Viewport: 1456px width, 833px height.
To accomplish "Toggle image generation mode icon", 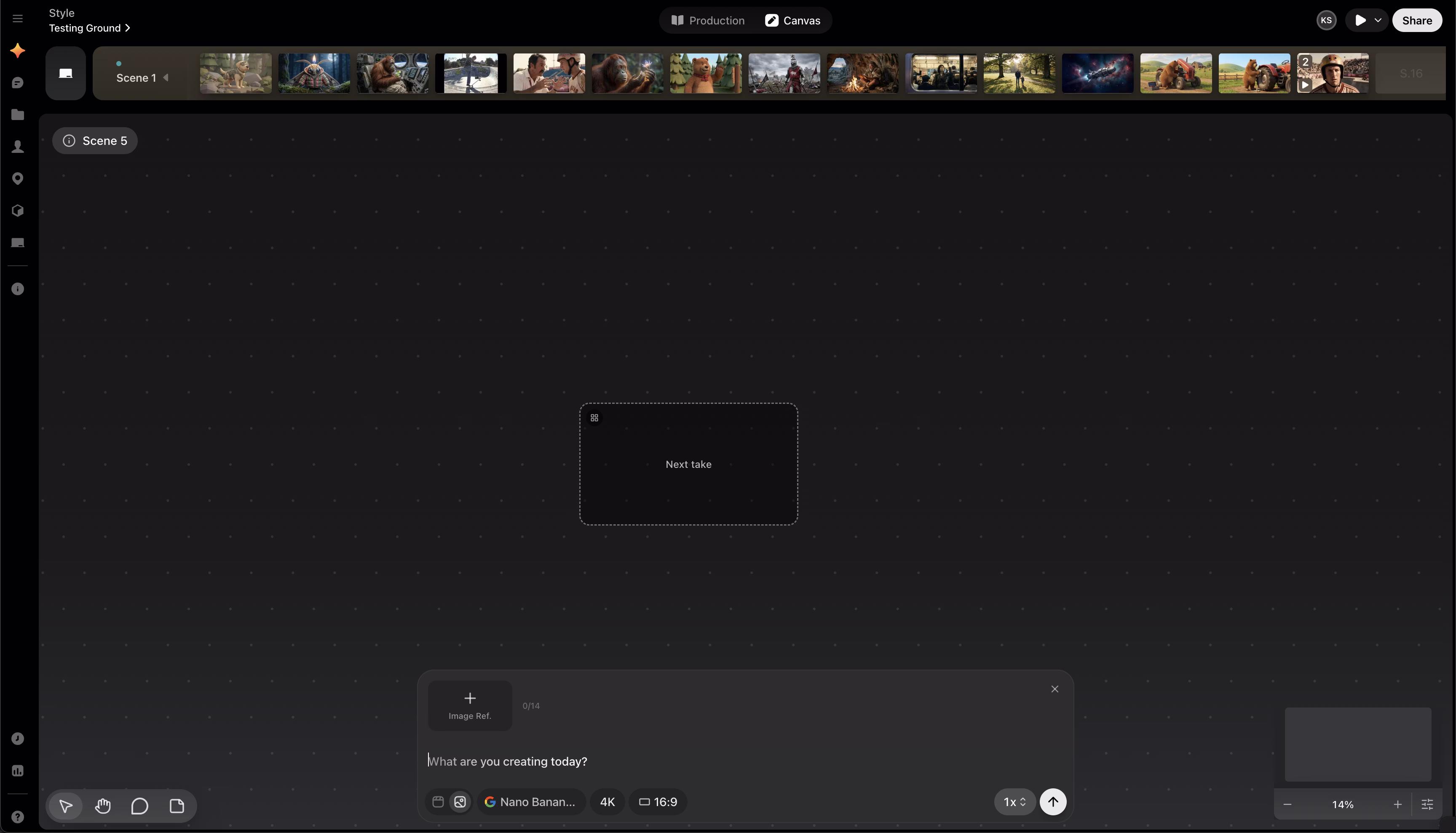I will 460,801.
